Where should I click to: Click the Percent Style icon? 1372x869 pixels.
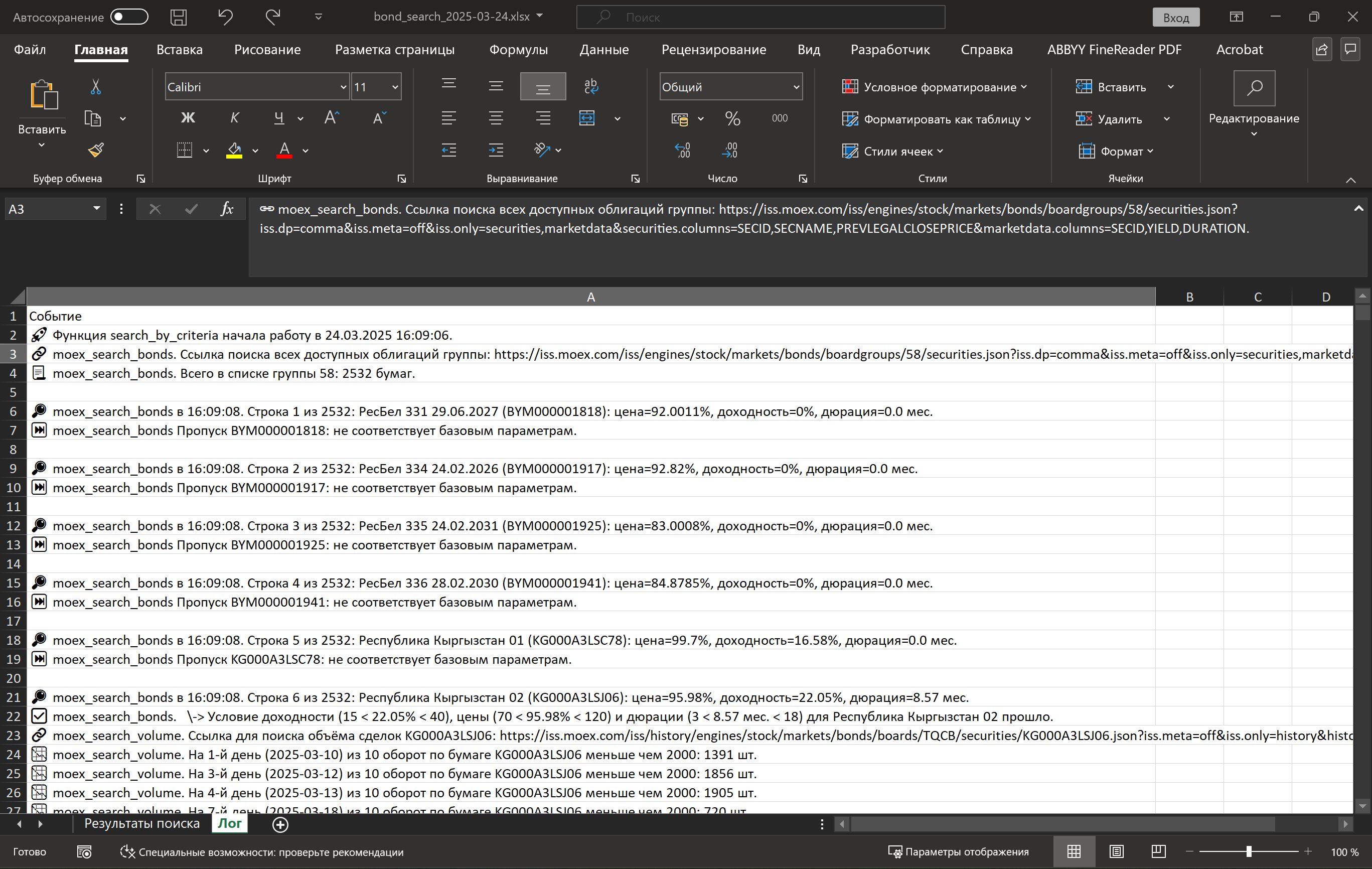tap(732, 118)
